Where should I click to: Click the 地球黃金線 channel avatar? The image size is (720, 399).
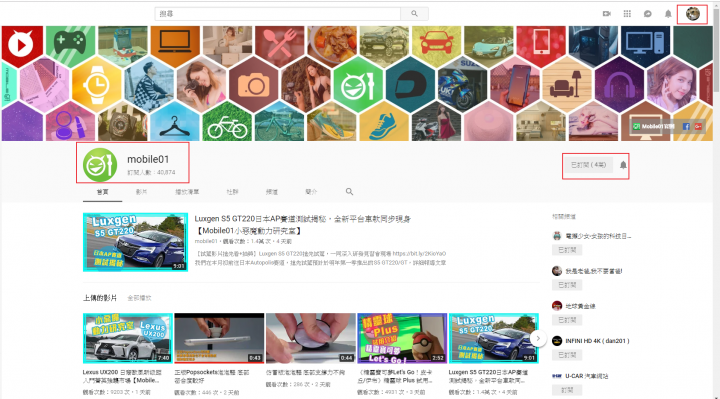click(x=557, y=306)
